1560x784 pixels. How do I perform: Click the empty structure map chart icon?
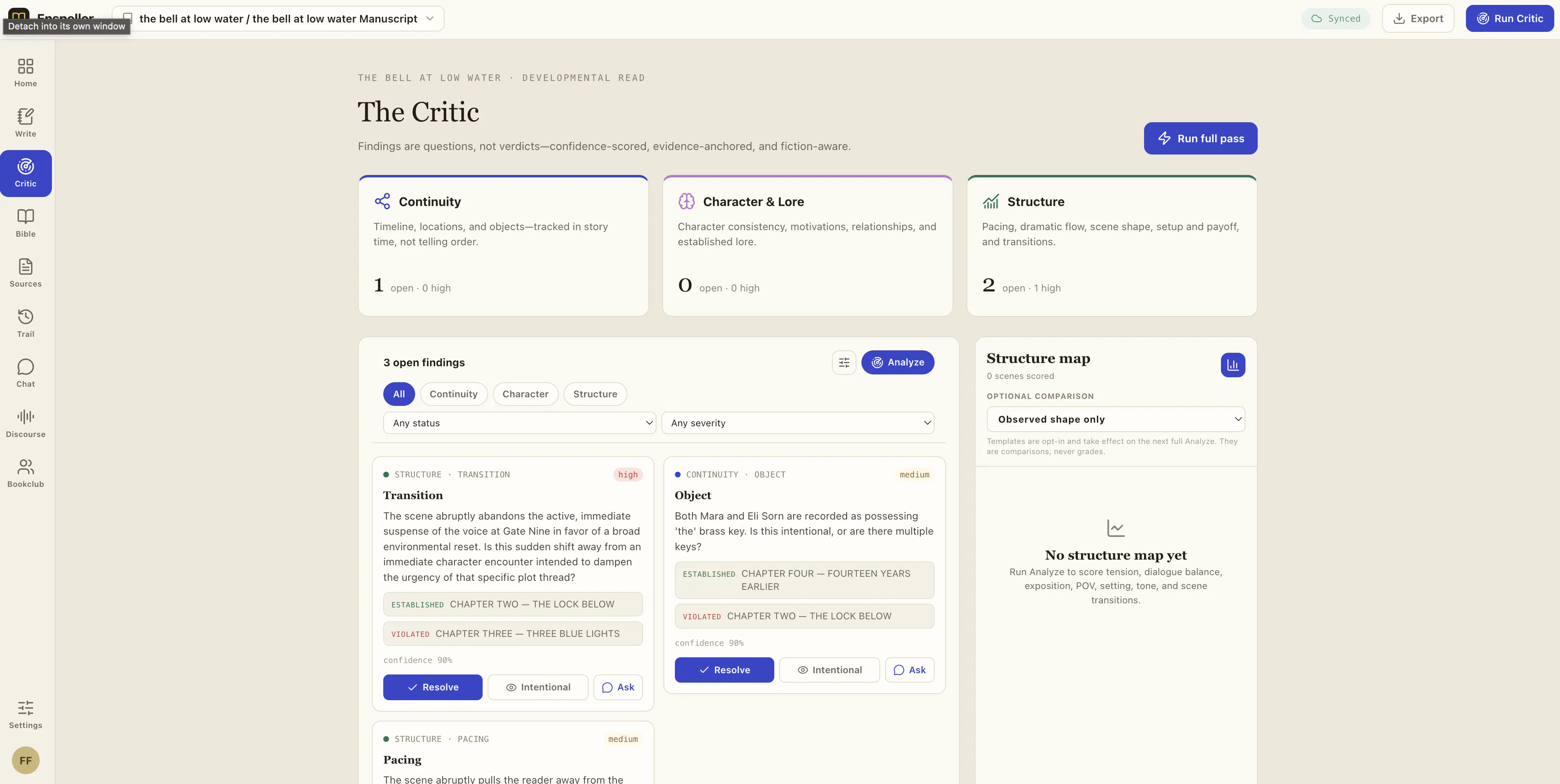[x=1115, y=528]
